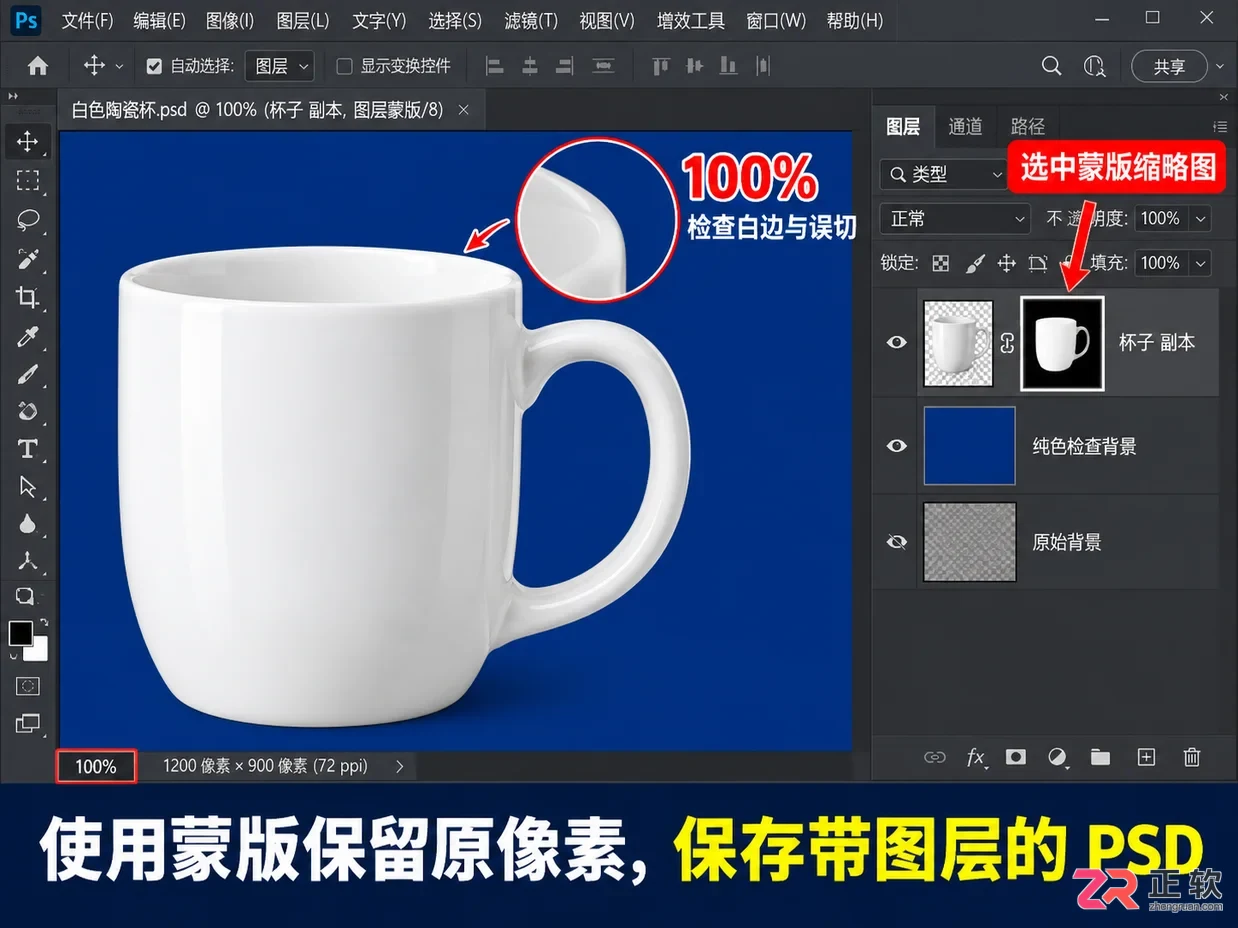Screen dimensions: 1238x928
Task: Select the Eraser tool
Action: (27, 411)
